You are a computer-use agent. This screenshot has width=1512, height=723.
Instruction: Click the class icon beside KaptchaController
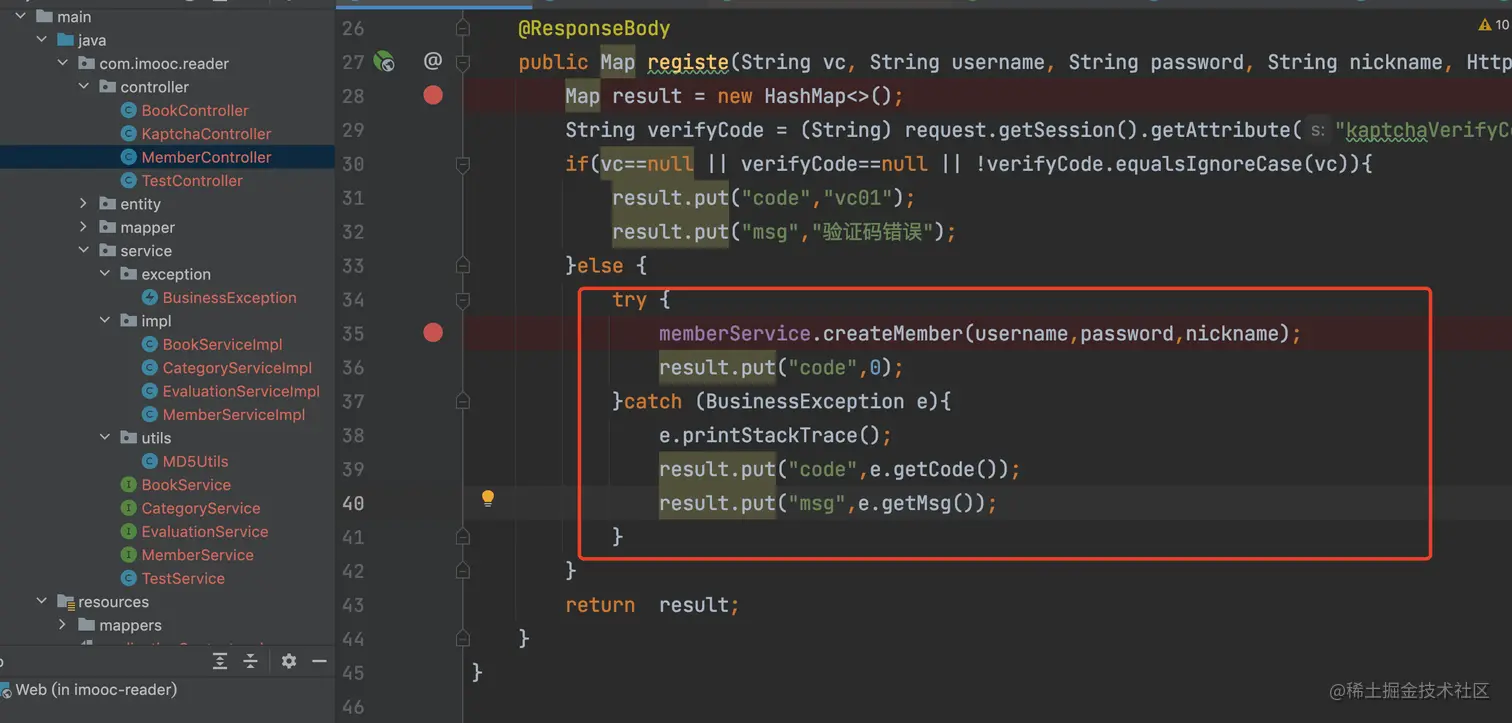(x=128, y=133)
